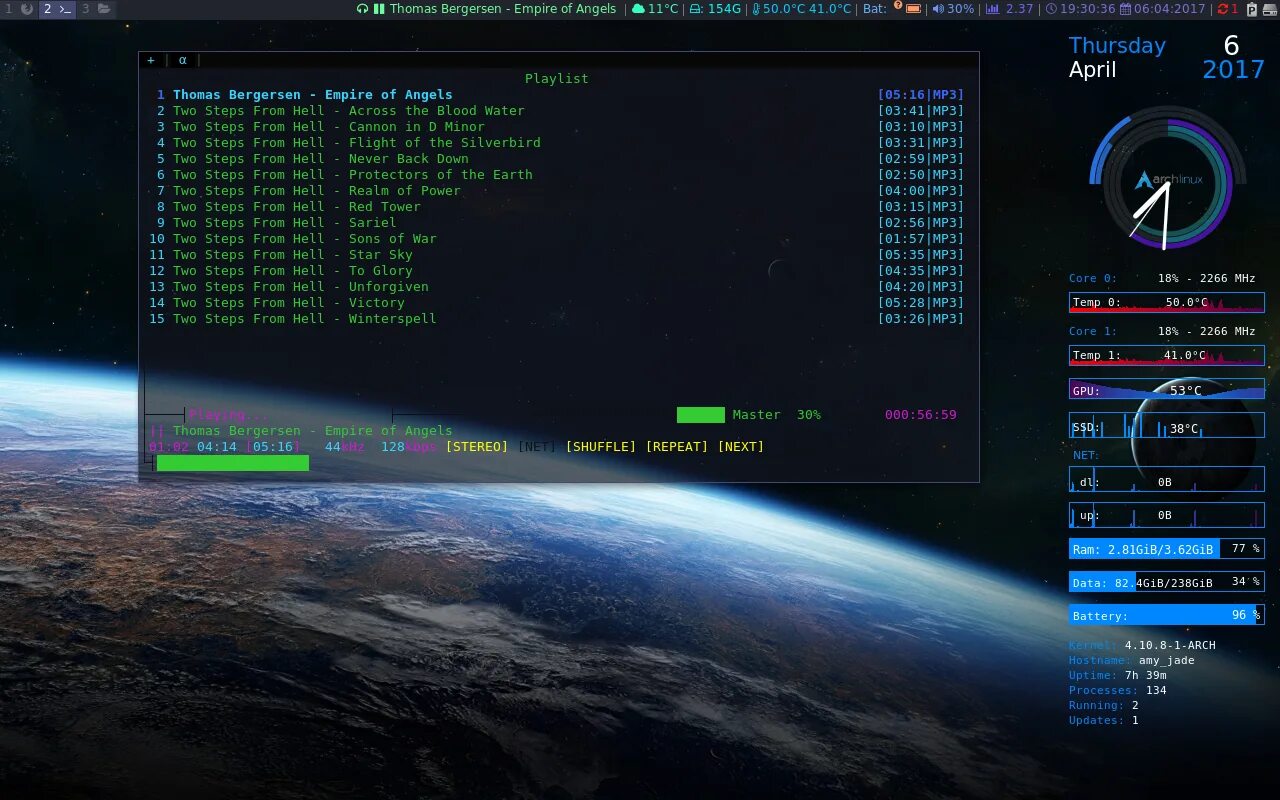Image resolution: width=1280 pixels, height=800 pixels.
Task: Click the pause icon beside the song title
Action: pos(377,9)
